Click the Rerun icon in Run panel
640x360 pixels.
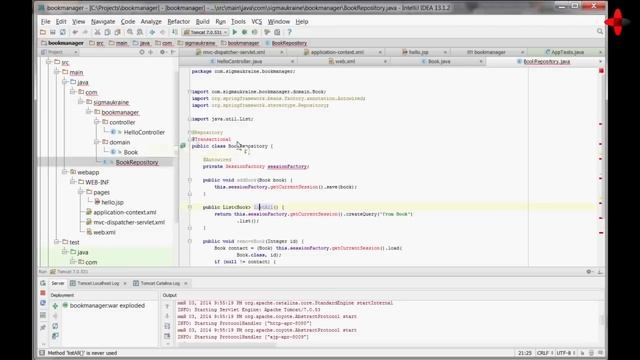(43, 283)
